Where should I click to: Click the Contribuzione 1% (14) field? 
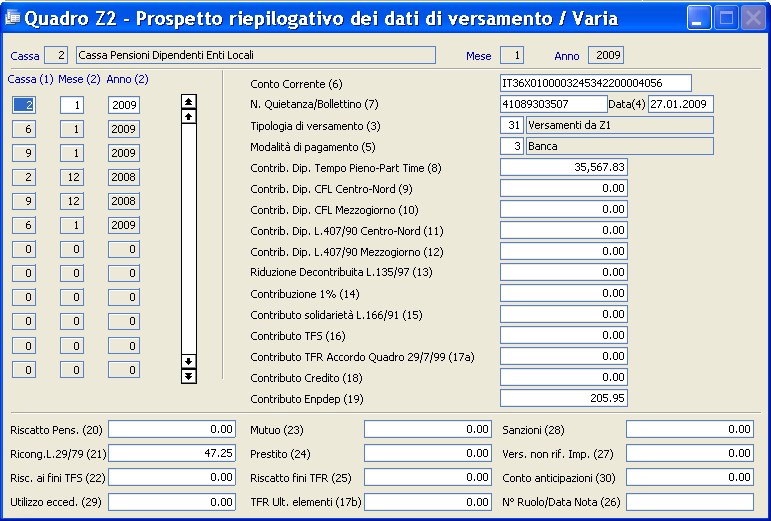pyautogui.click(x=563, y=293)
